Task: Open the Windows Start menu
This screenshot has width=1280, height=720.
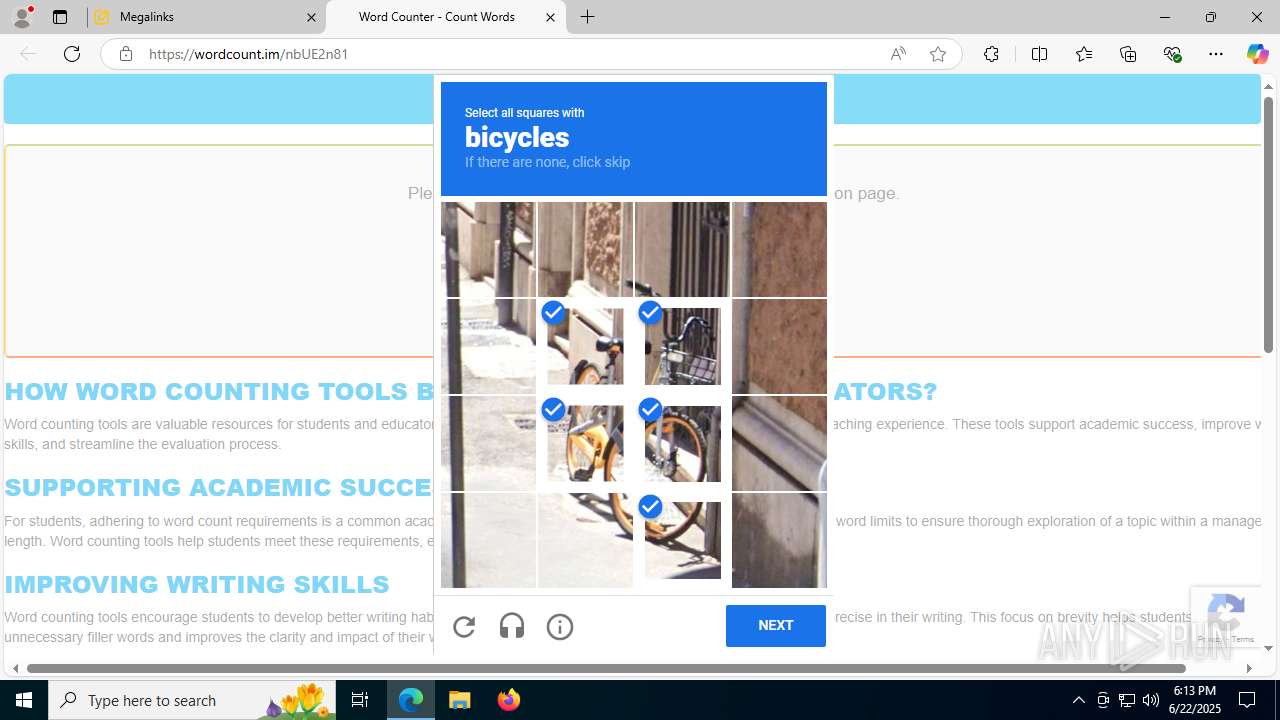Action: point(24,700)
